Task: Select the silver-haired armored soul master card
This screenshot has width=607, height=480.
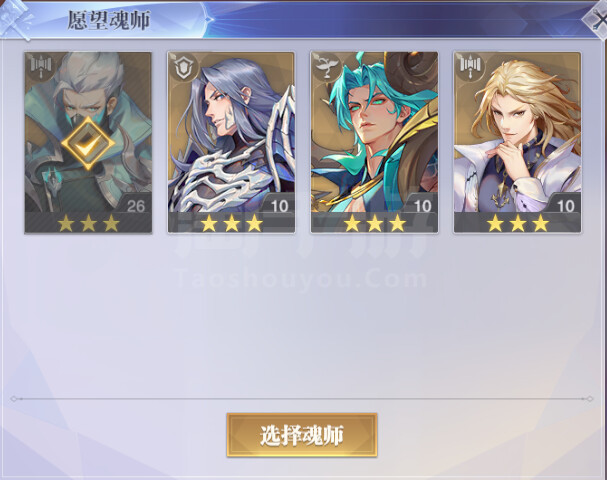Action: 231,142
